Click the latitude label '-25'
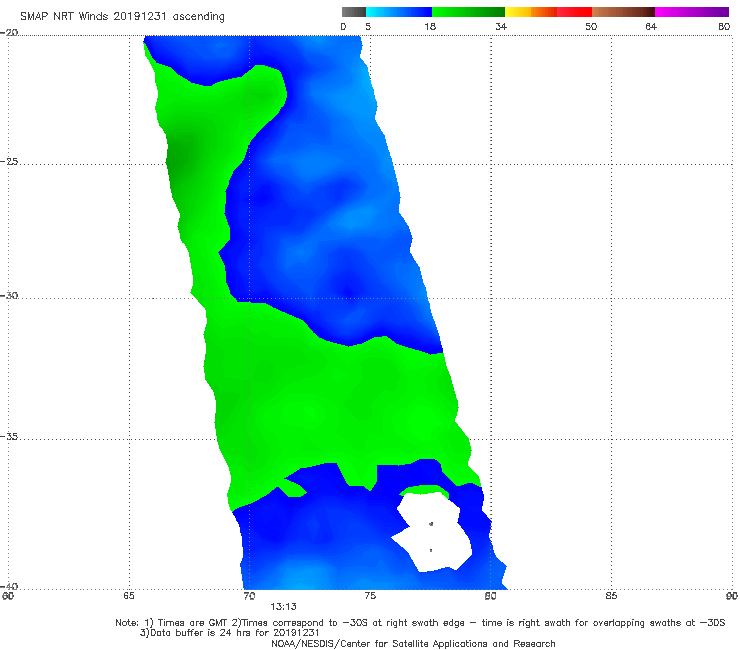740x650 pixels. 9,162
